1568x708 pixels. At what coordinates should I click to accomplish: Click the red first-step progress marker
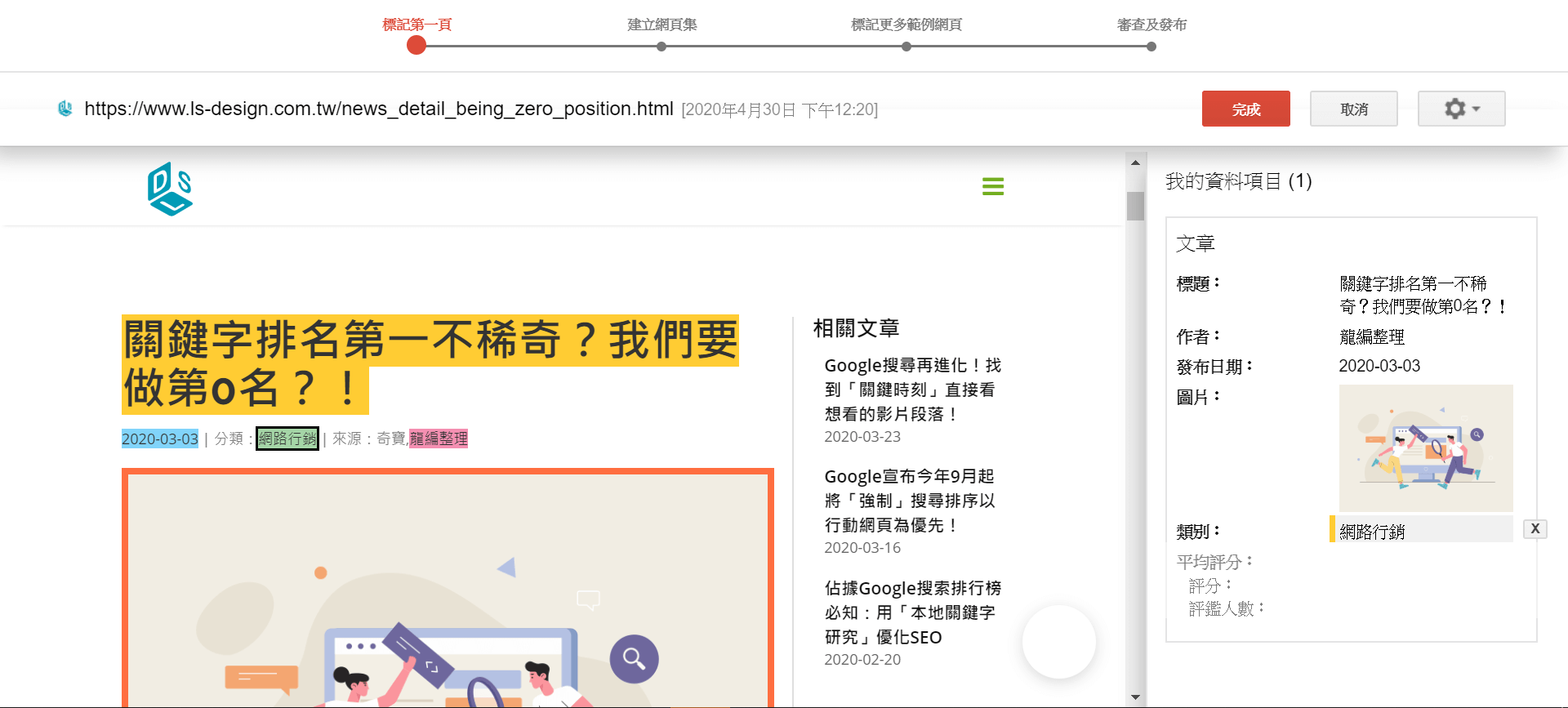coord(416,46)
